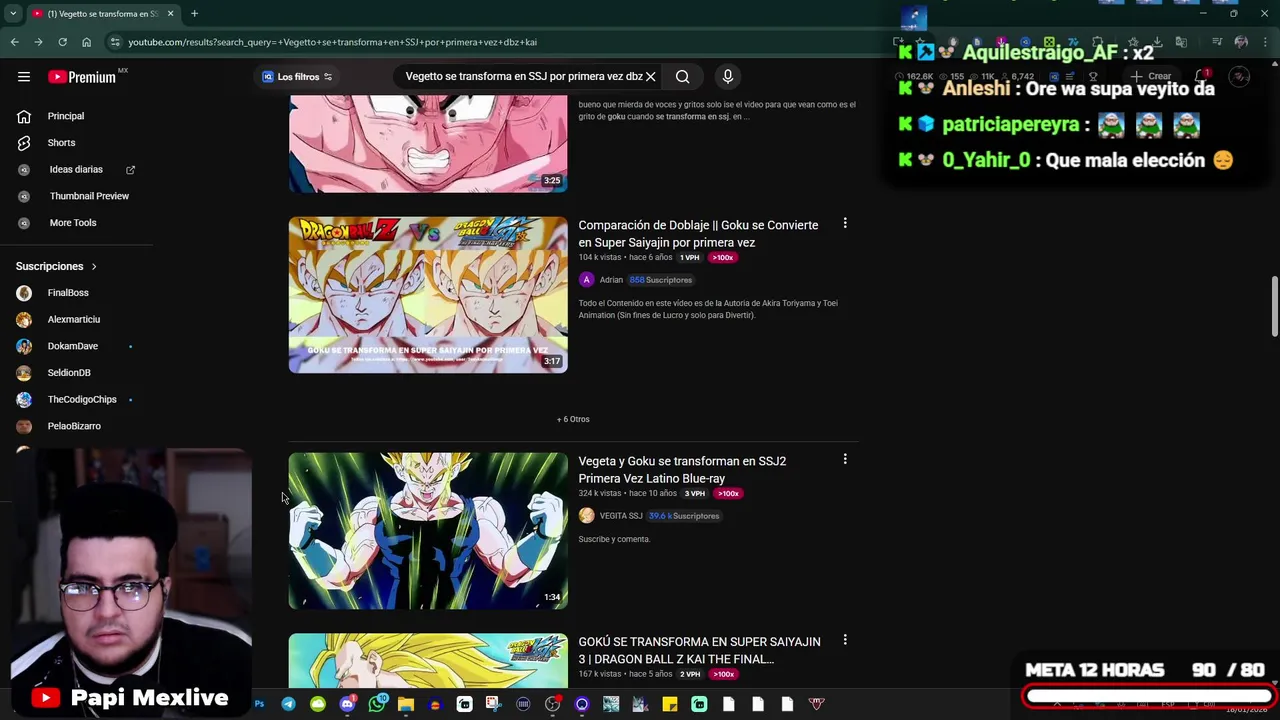Viewport: 1280px width, 720px height.
Task: Open the DokamDave subscription channel
Action: tap(72, 346)
